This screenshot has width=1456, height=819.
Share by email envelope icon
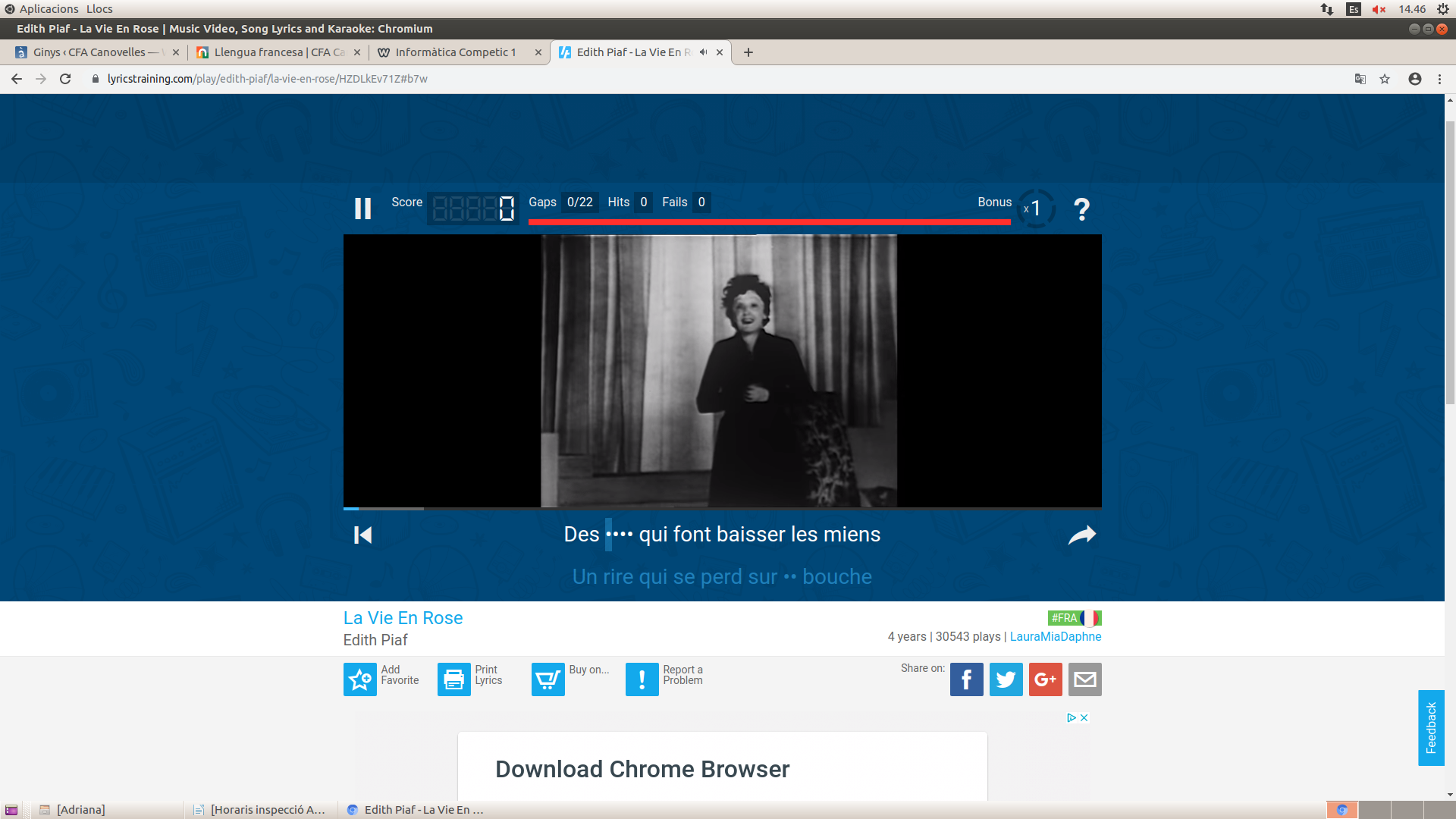pos(1084,679)
